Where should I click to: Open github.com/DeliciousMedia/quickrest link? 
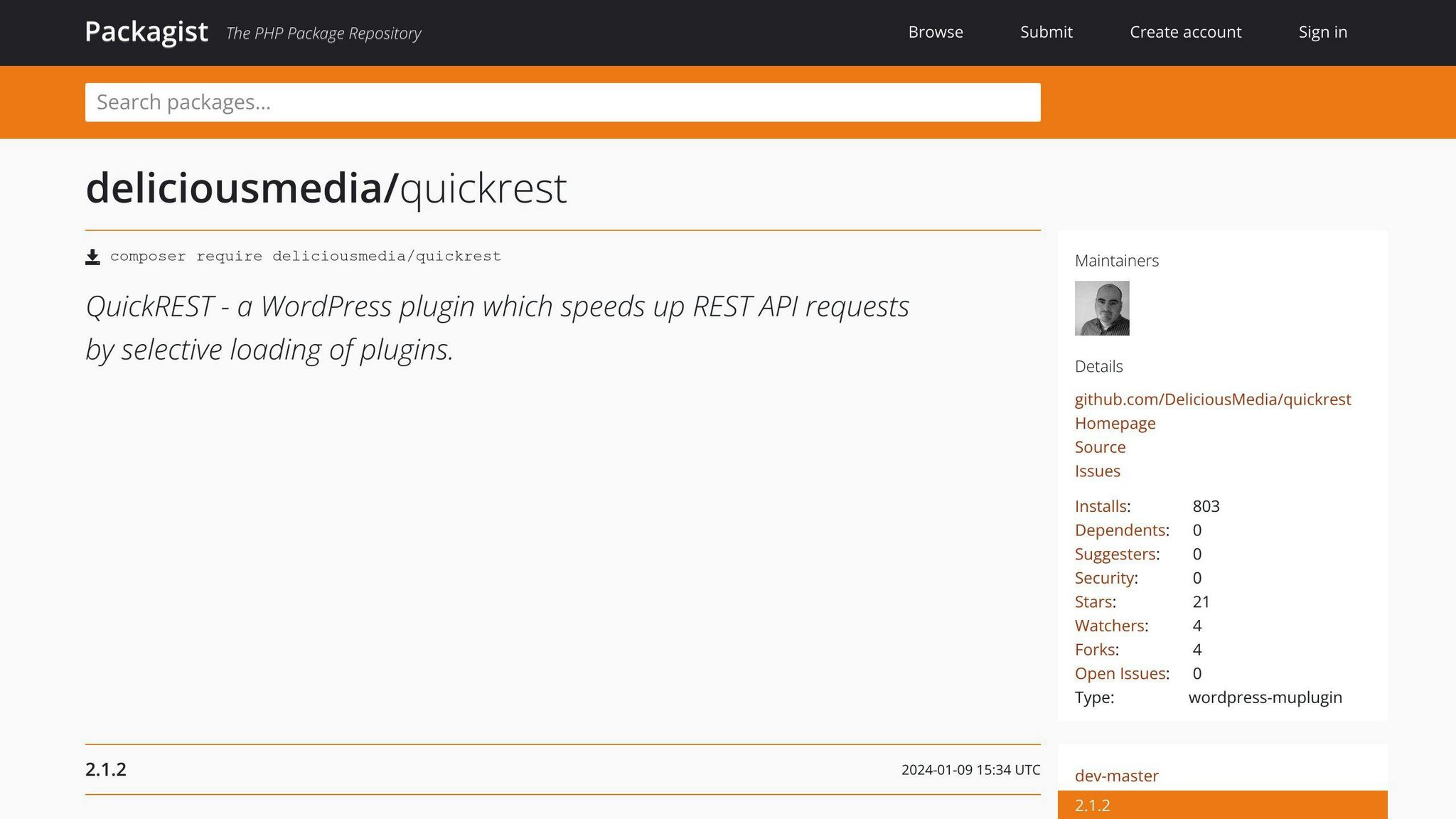(x=1213, y=400)
